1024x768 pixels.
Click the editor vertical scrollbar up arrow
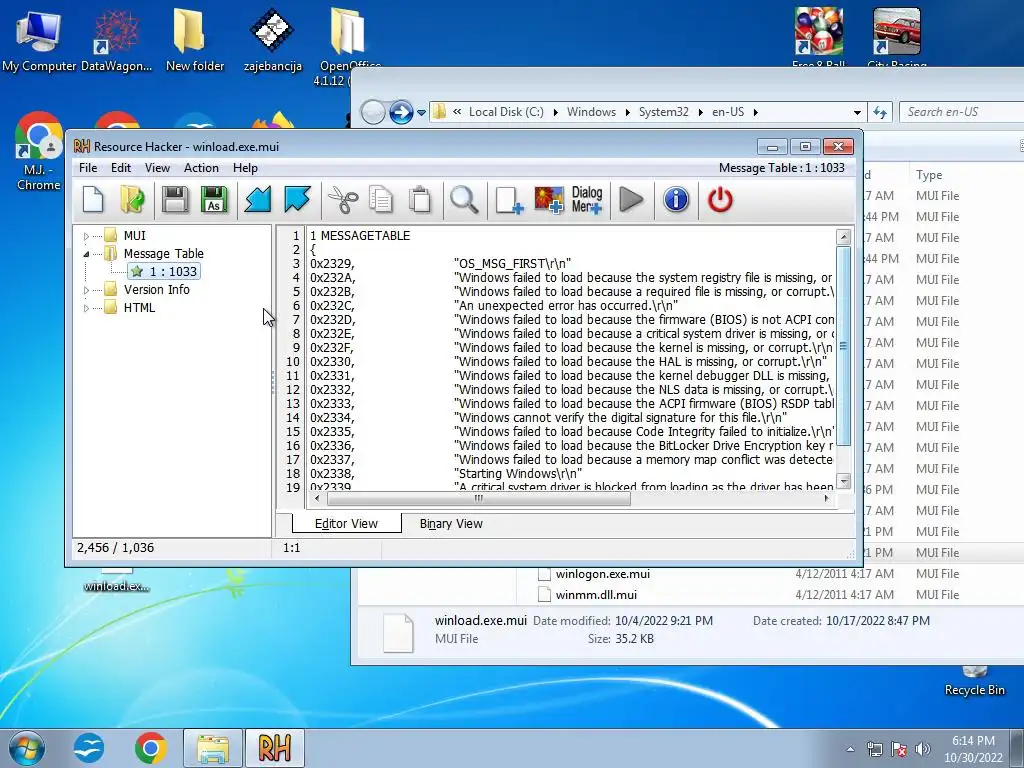pos(843,237)
